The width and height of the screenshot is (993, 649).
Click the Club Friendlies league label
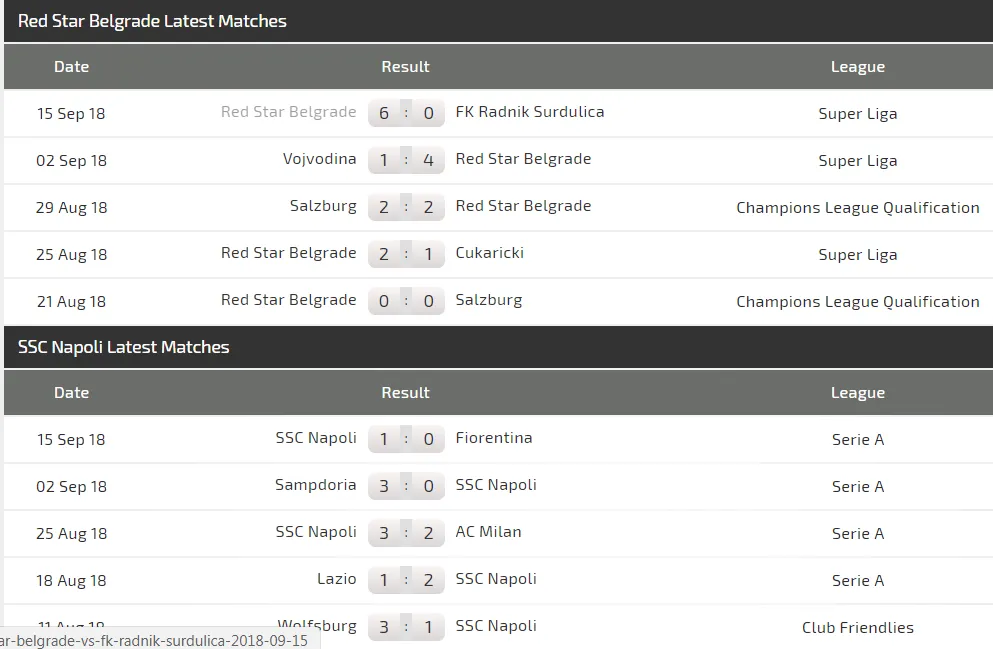tap(857, 628)
